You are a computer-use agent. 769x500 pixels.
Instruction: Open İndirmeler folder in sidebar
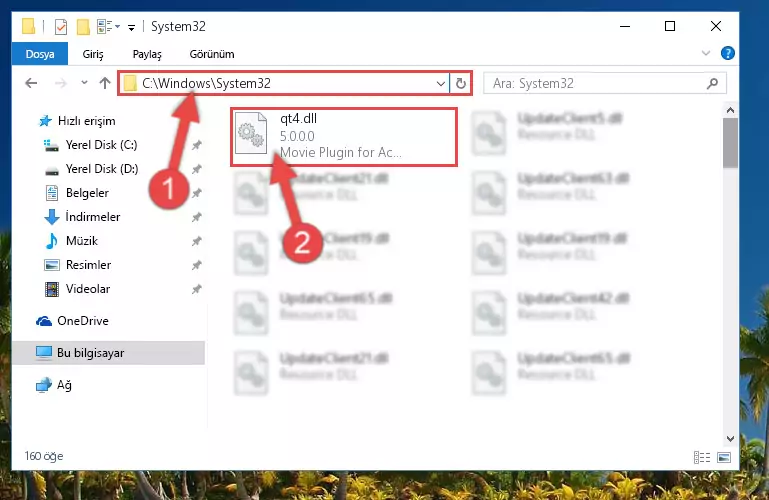pyautogui.click(x=82, y=217)
